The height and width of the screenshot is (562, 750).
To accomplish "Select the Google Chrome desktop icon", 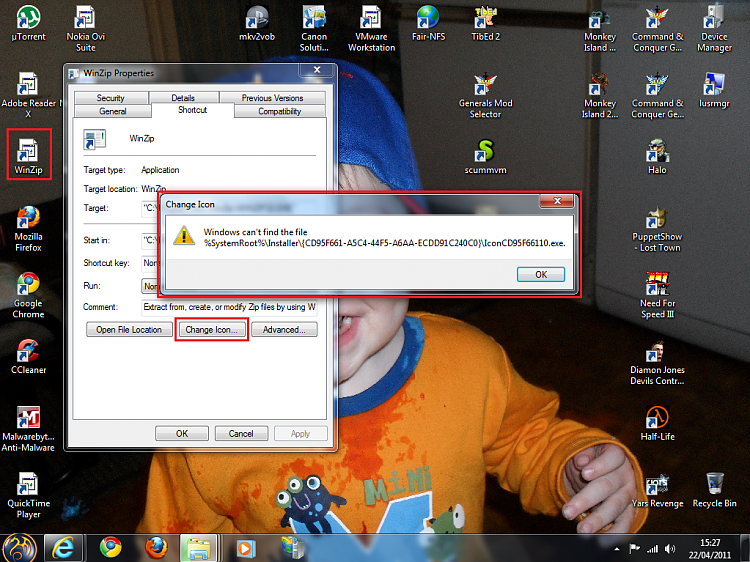I will pos(28,295).
